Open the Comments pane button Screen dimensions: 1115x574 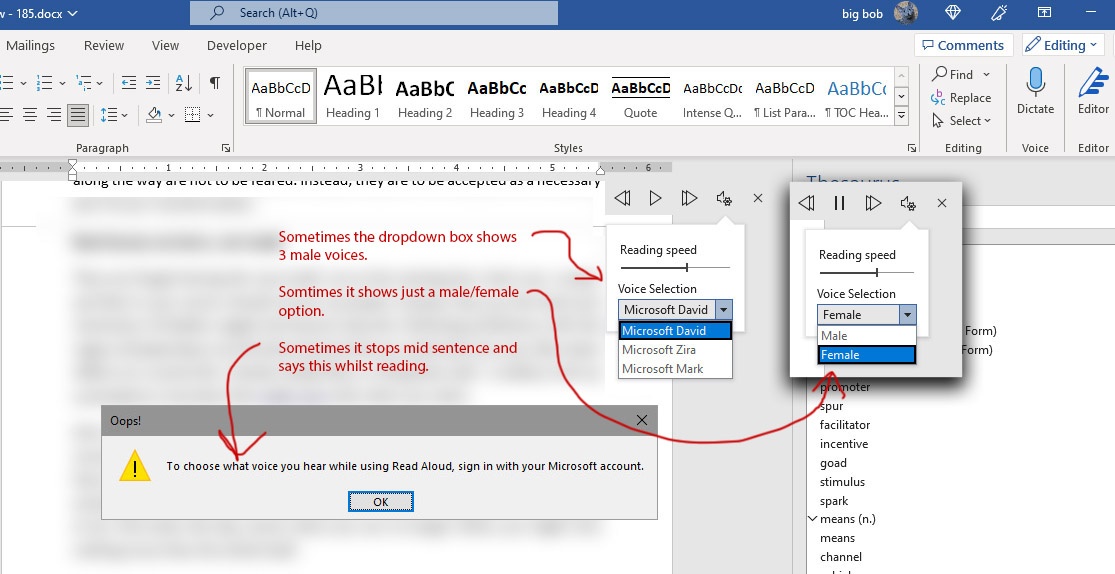(x=963, y=46)
